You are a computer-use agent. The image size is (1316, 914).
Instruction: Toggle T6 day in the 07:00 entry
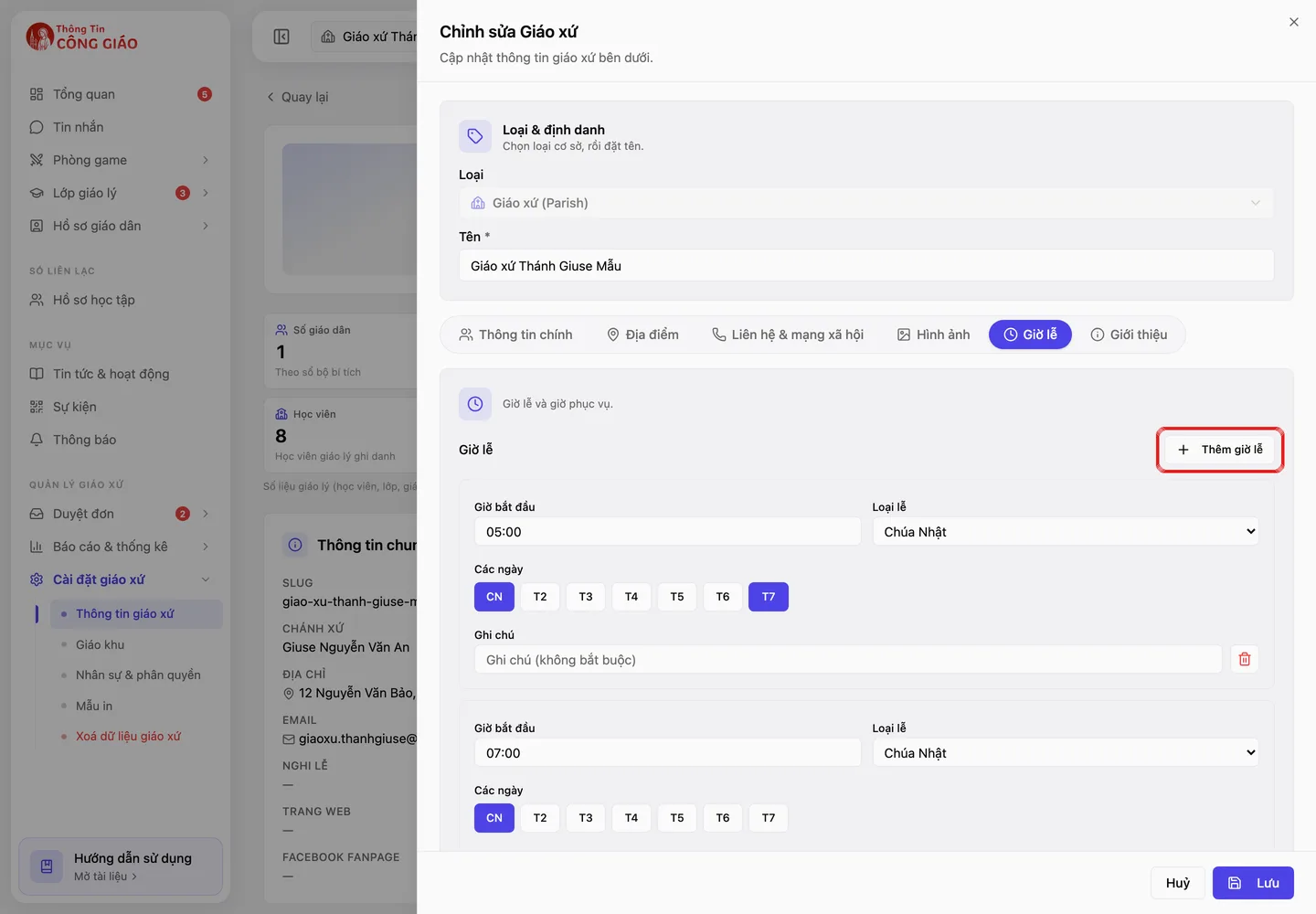(723, 818)
